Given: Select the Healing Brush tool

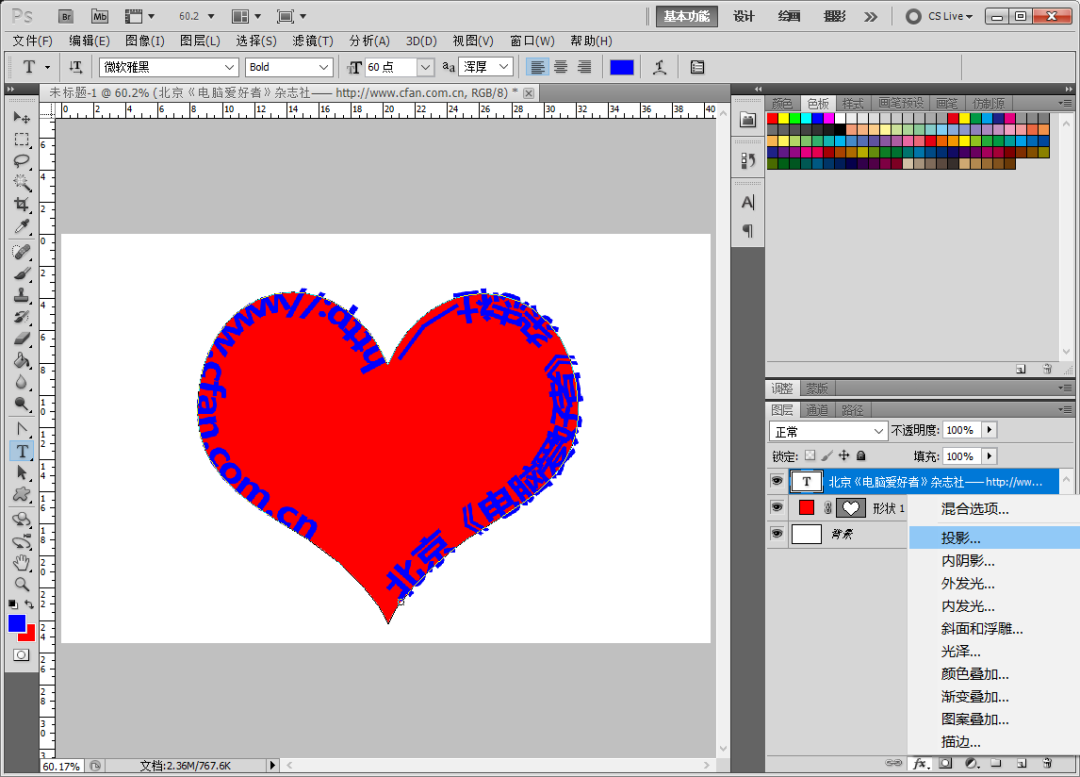Looking at the screenshot, I should (21, 252).
